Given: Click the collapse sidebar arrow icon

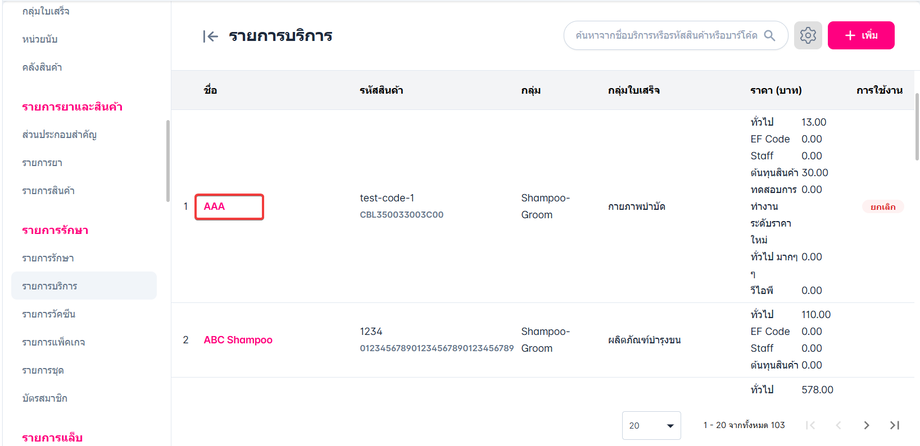Looking at the screenshot, I should [210, 36].
